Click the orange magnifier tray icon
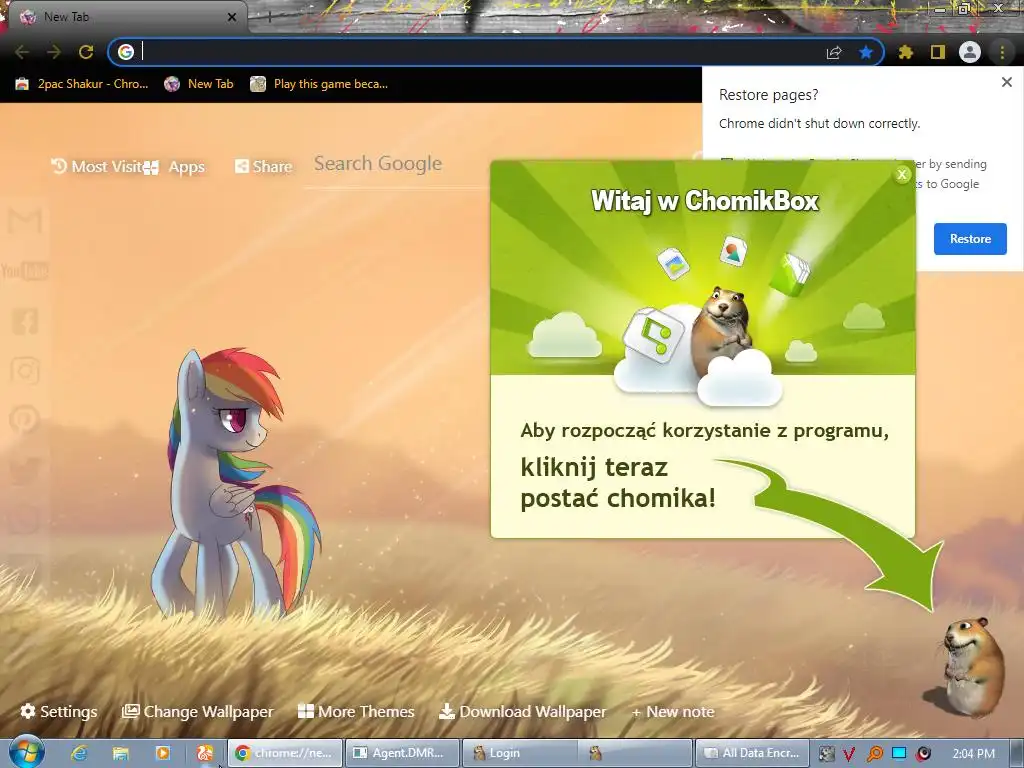Viewport: 1024px width, 768px height. tap(874, 754)
